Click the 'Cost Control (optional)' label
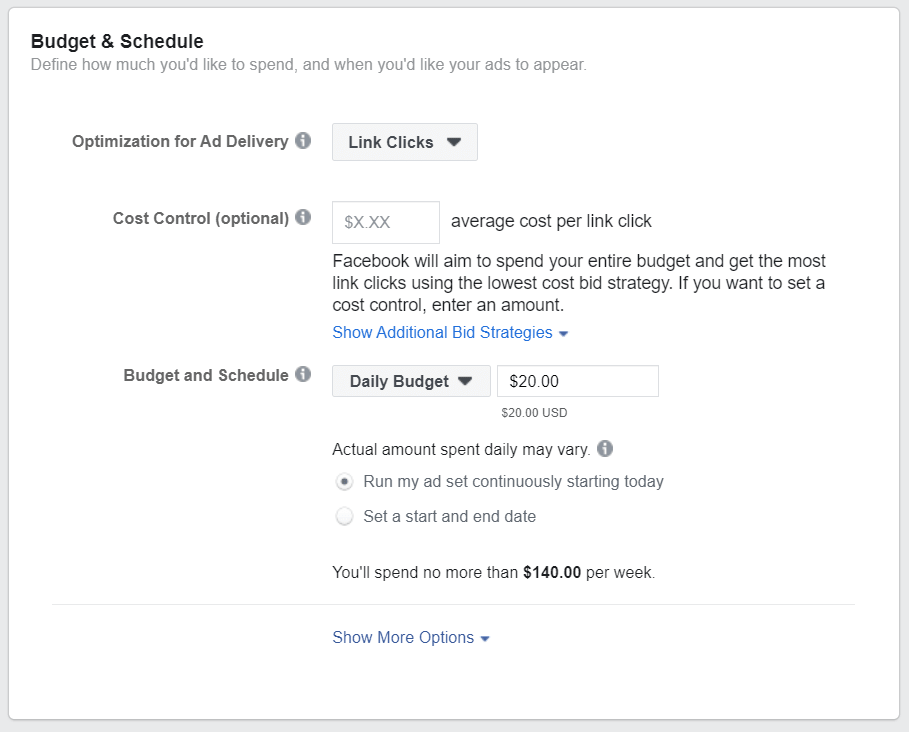 click(x=200, y=218)
